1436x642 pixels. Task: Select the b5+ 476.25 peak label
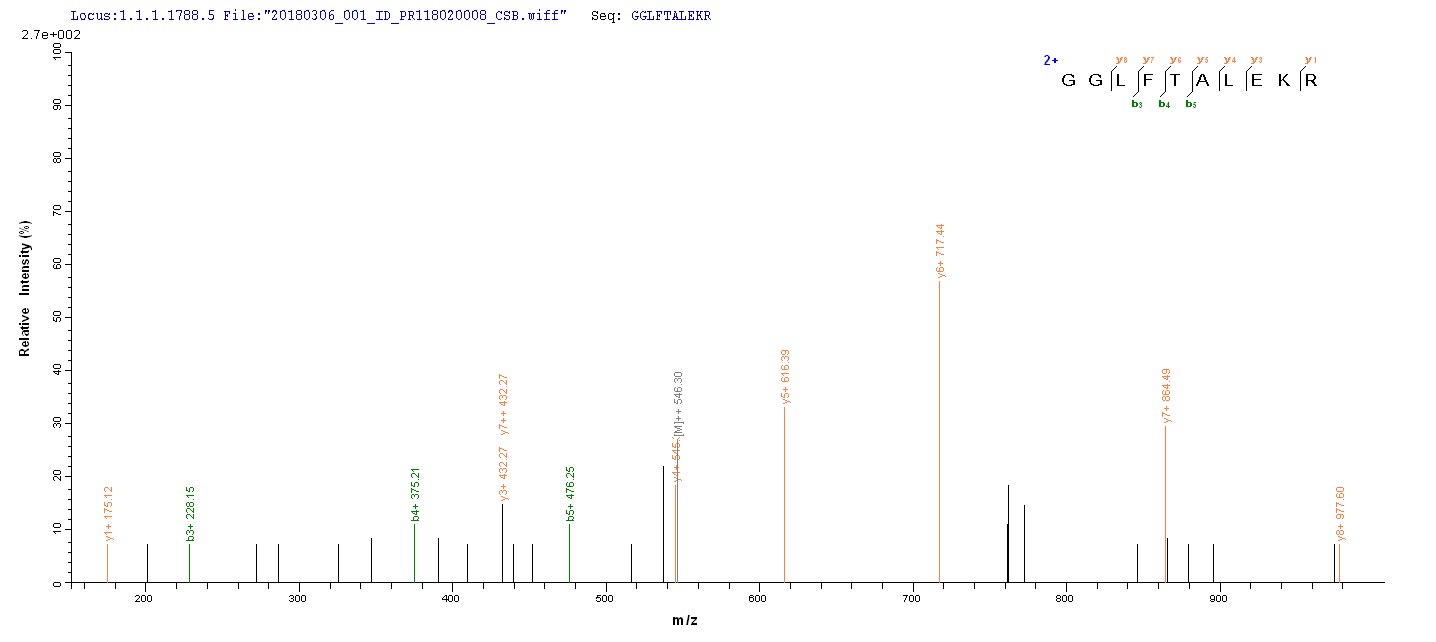tap(570, 494)
